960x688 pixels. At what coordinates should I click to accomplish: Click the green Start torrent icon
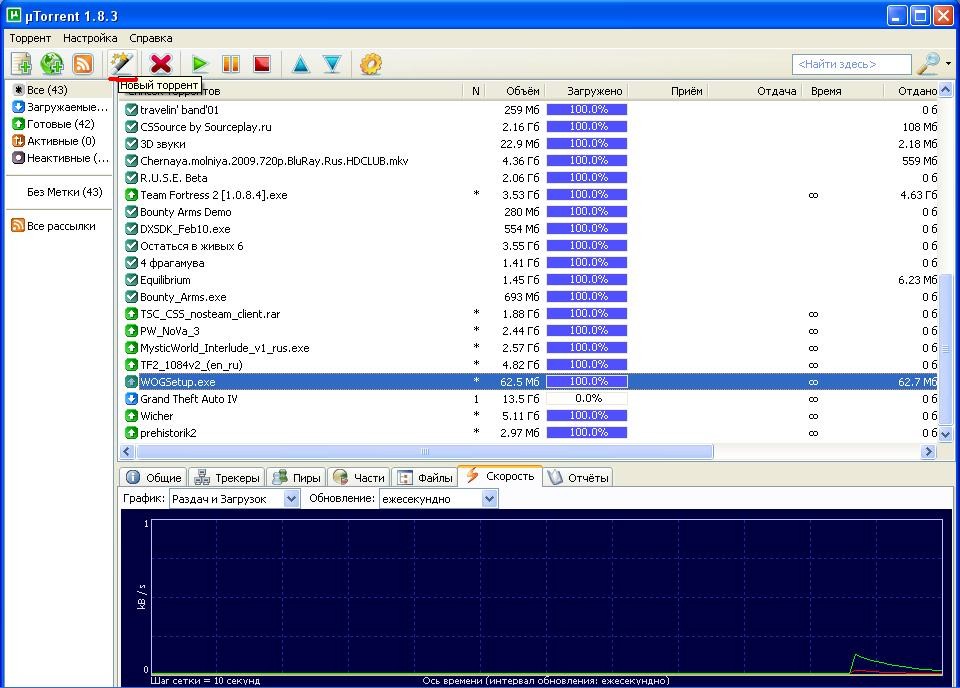(x=200, y=64)
